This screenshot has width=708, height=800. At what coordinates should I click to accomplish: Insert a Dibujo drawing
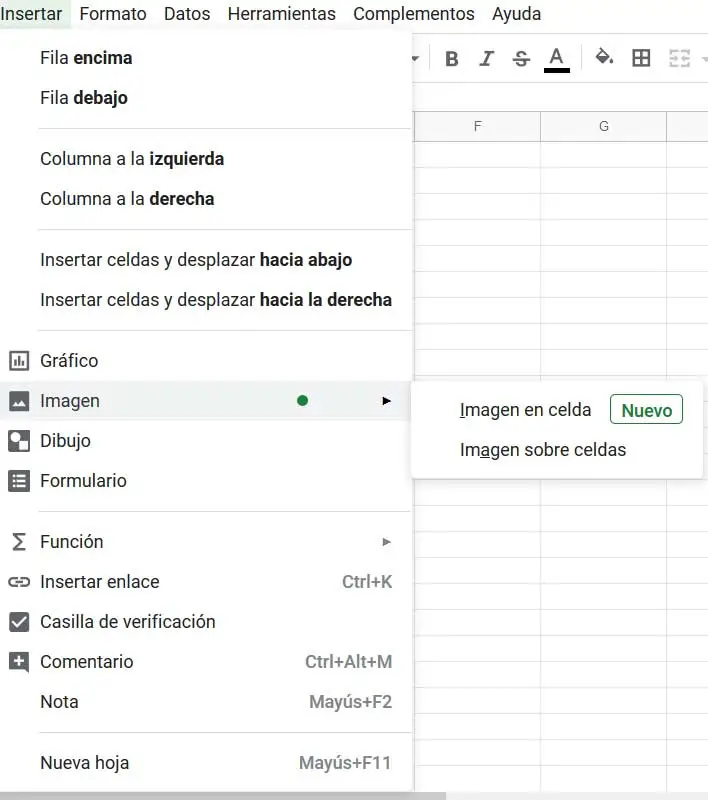click(x=65, y=440)
